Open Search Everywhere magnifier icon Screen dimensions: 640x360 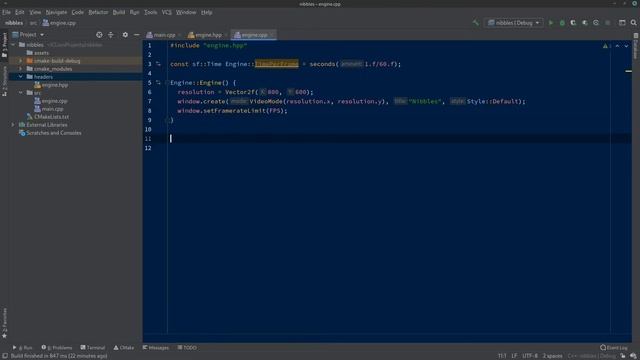point(633,23)
